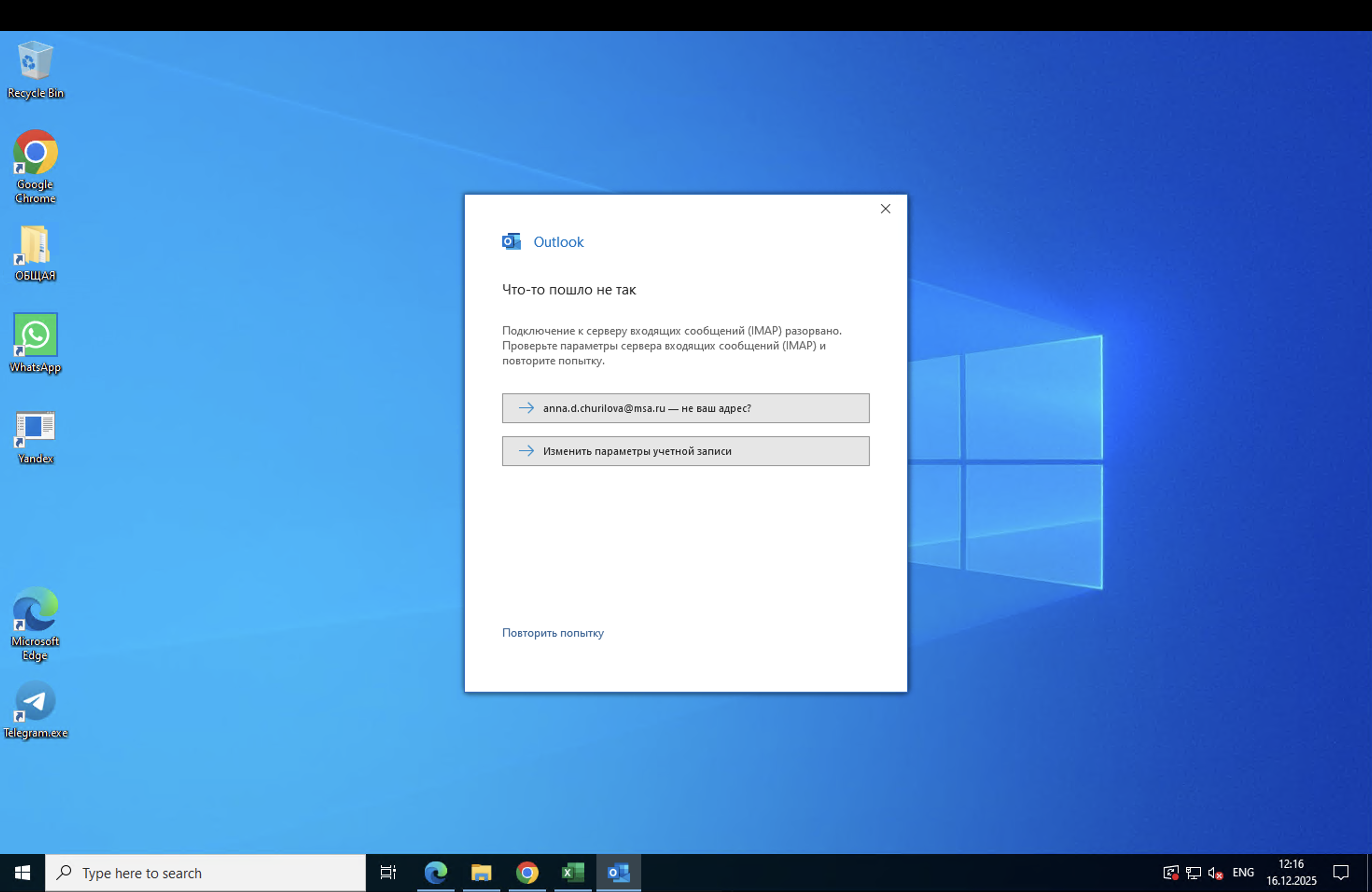Viewport: 1372px width, 892px height.
Task: Click Chrome icon in taskbar
Action: tap(527, 872)
